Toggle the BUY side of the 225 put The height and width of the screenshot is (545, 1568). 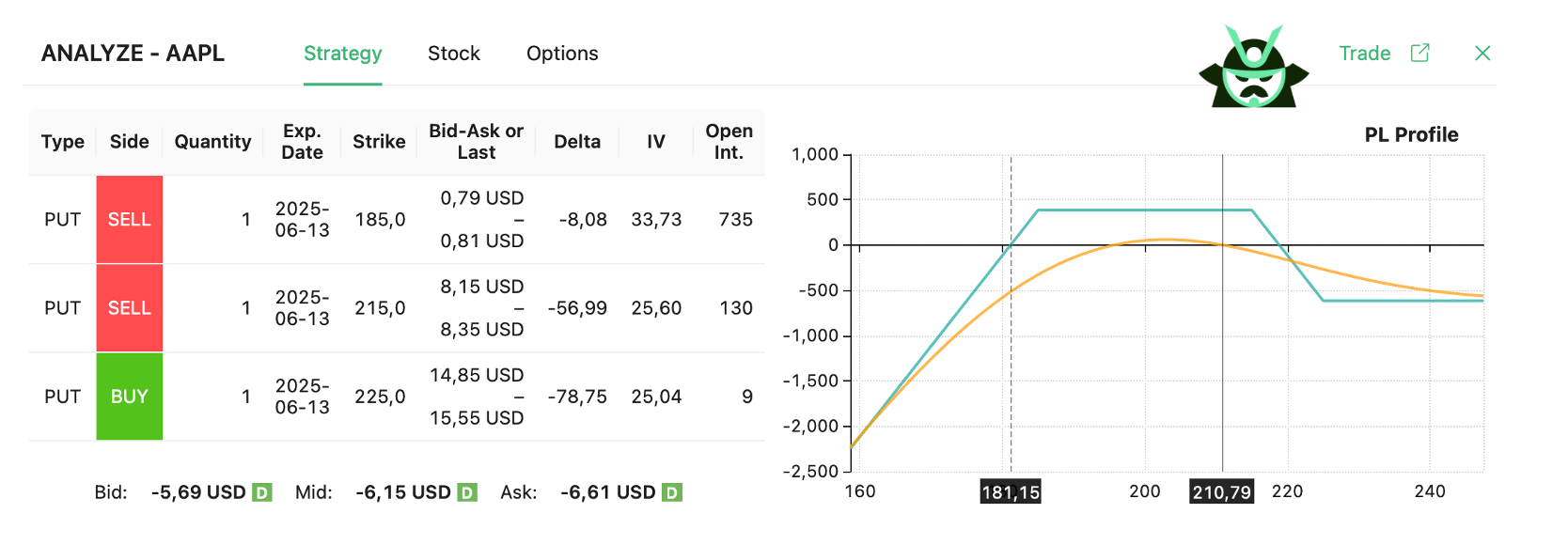[x=130, y=397]
